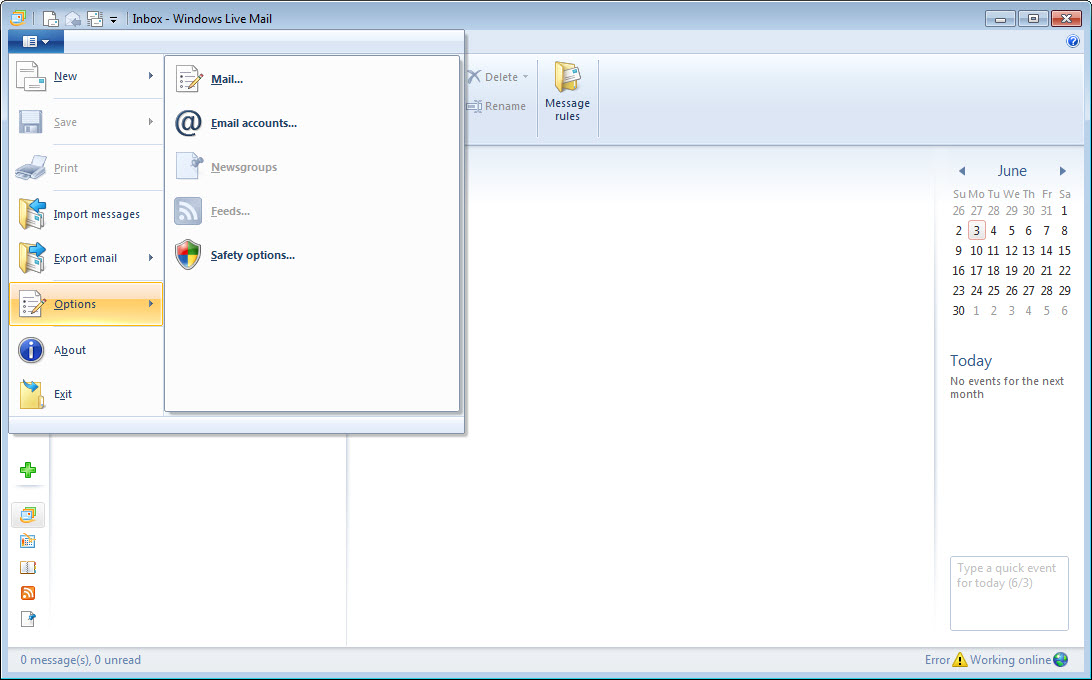Choose Exit from the application menu
1092x680 pixels.
[62, 394]
